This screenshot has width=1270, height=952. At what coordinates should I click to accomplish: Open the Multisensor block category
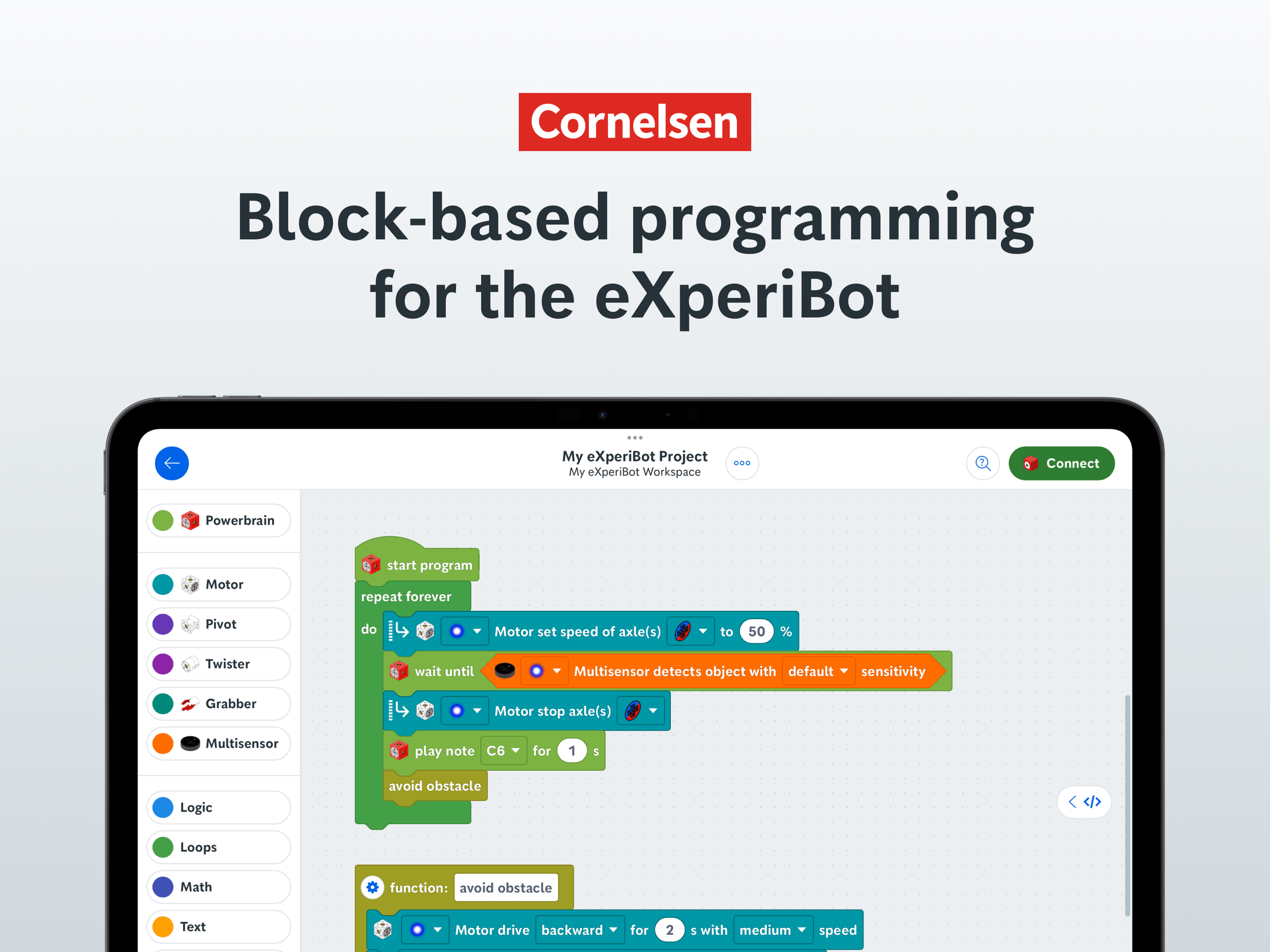click(x=219, y=744)
